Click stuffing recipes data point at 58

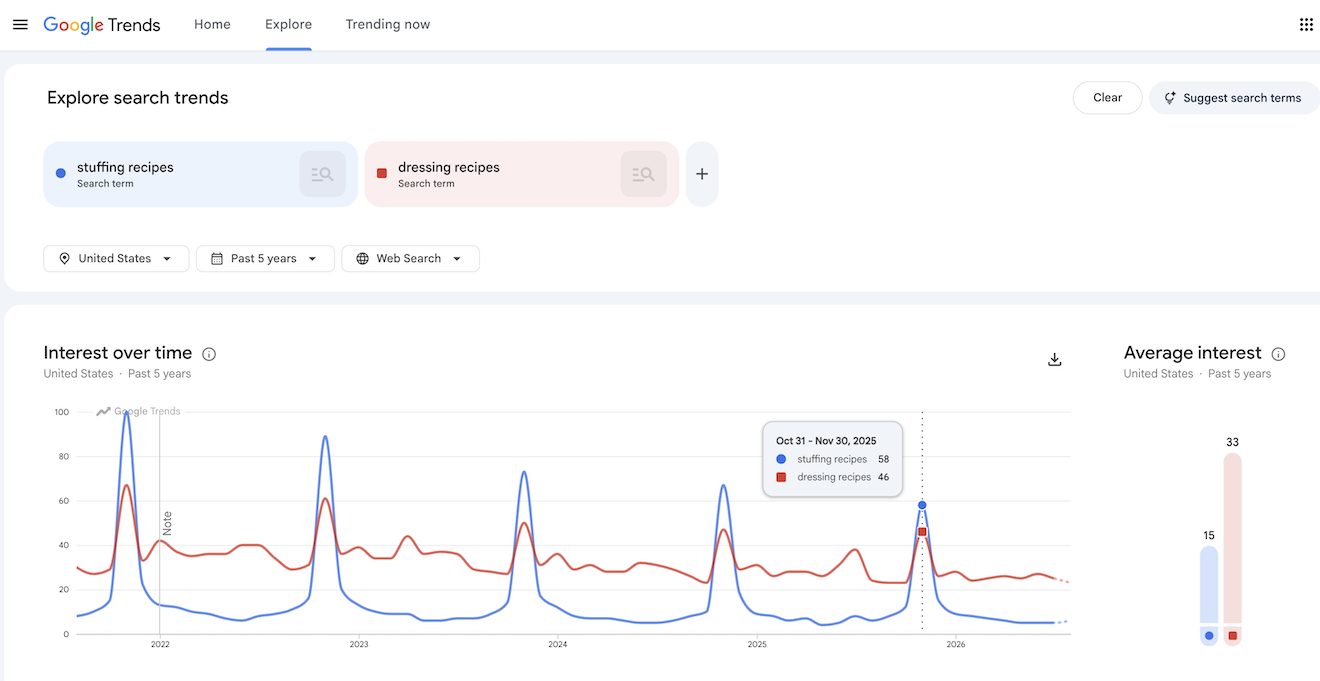[922, 505]
